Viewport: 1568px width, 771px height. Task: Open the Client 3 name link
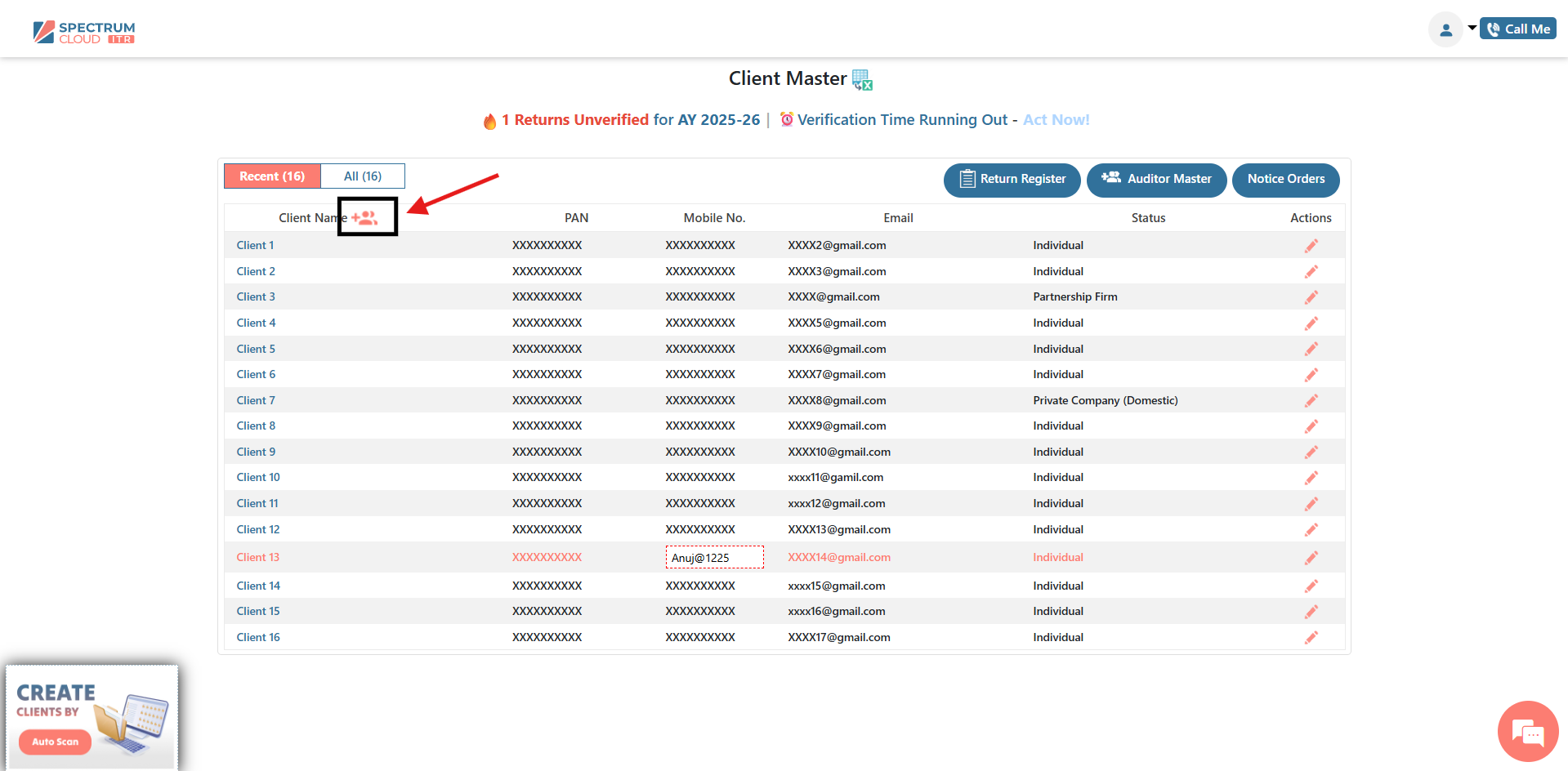(256, 297)
